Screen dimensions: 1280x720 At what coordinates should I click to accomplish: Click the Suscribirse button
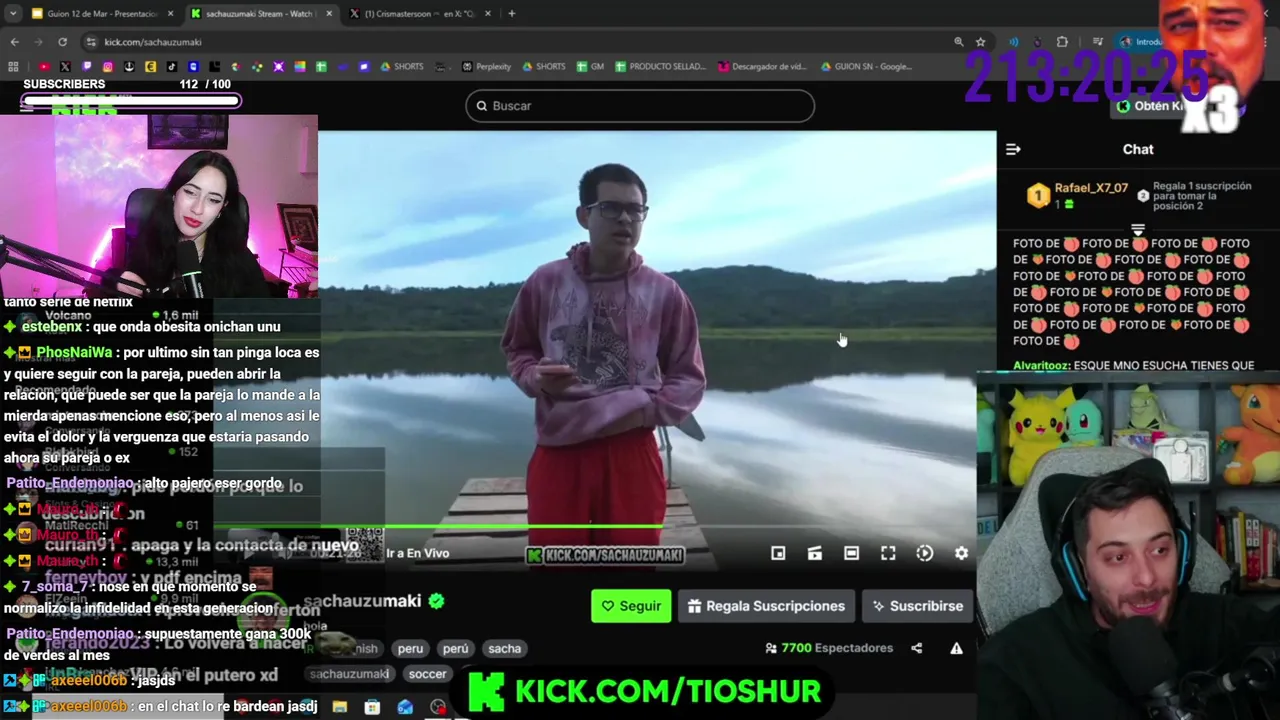pos(918,606)
